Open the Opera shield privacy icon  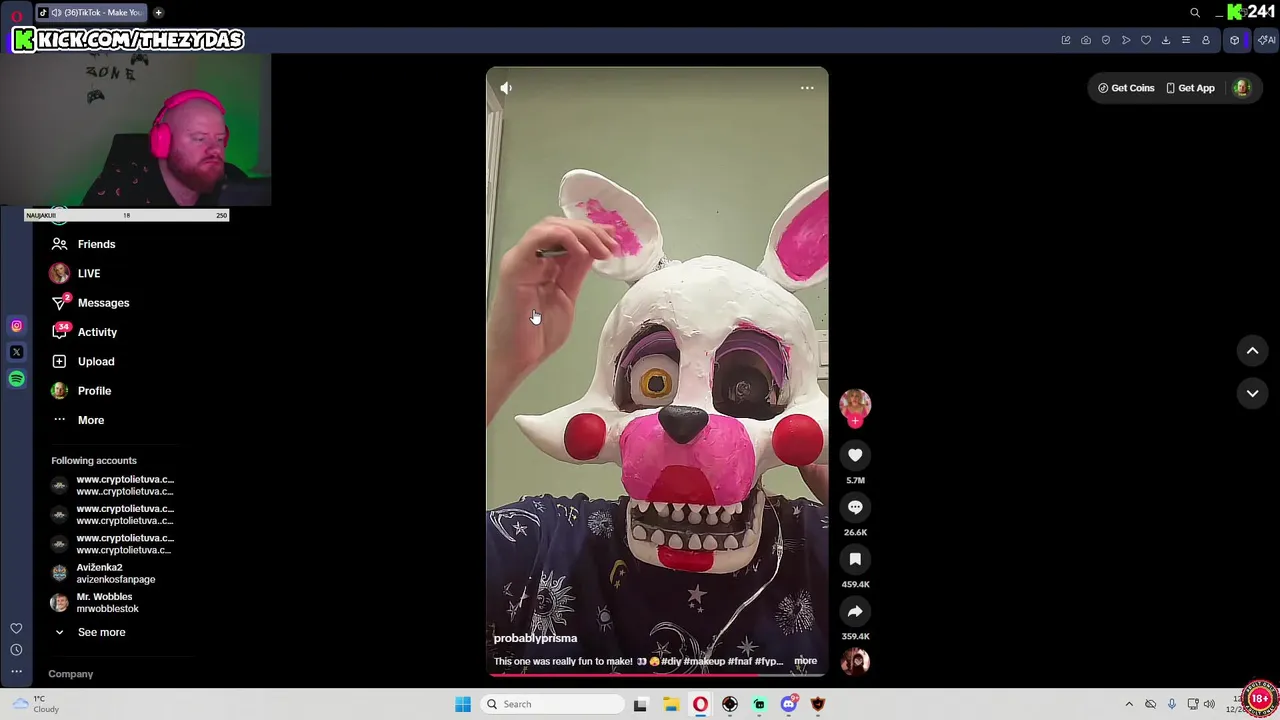coord(1106,40)
